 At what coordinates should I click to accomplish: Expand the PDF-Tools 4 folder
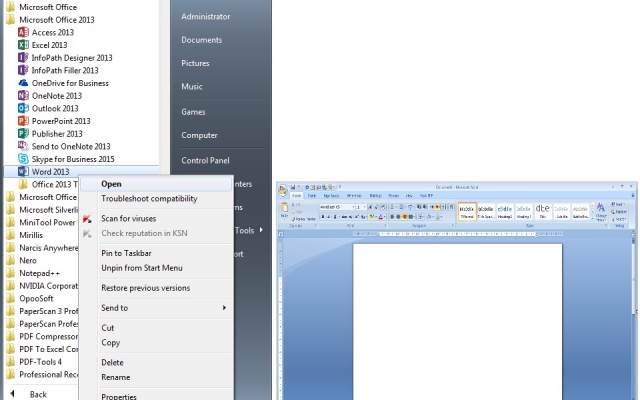[x=33, y=362]
